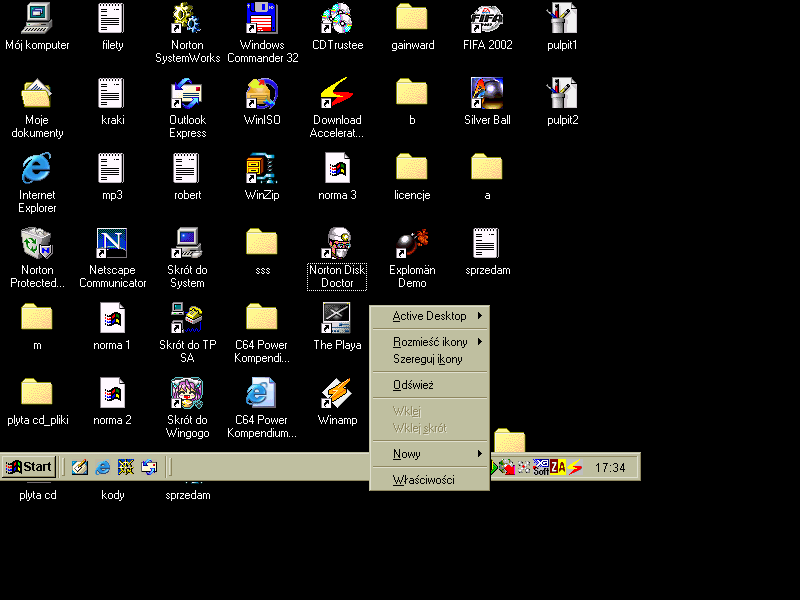This screenshot has width=800, height=600.
Task: Select the Silver Ball game icon
Action: tap(487, 93)
